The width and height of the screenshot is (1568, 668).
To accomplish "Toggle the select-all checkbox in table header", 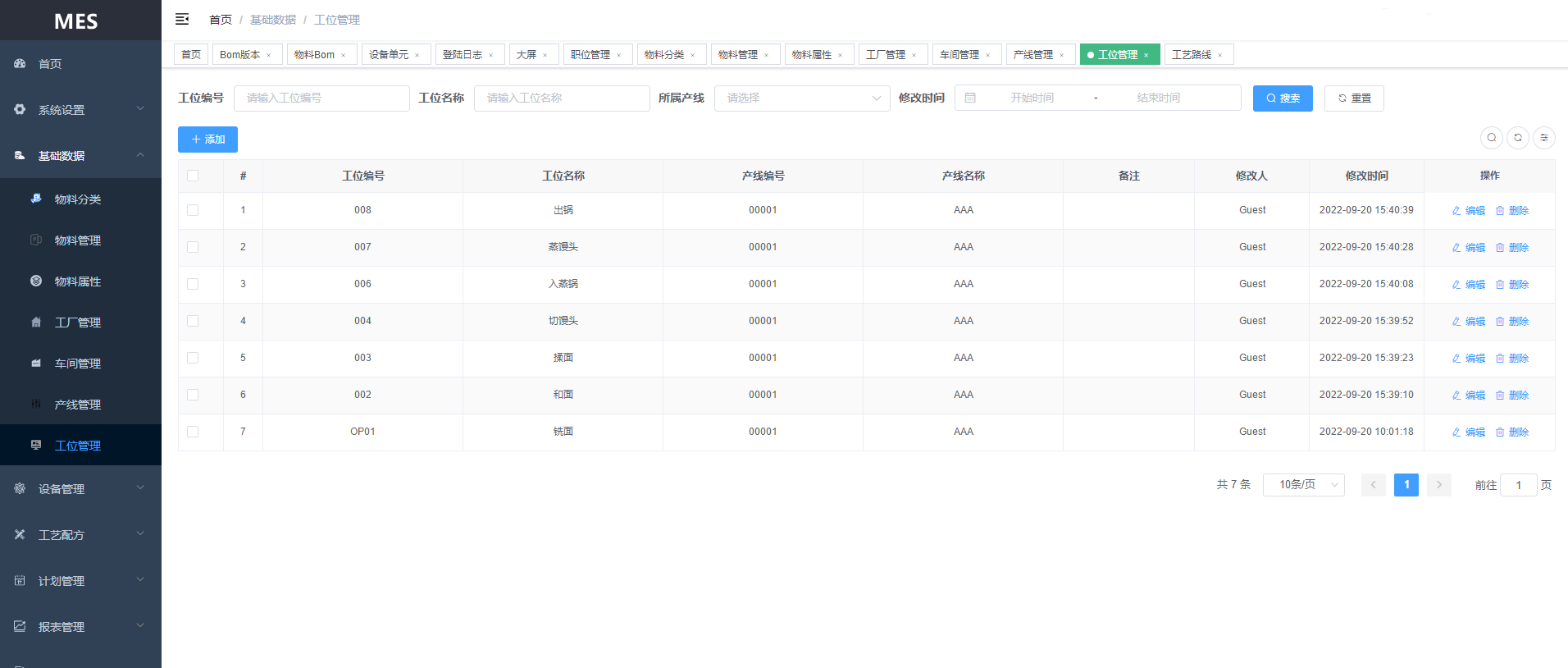I will pyautogui.click(x=193, y=176).
